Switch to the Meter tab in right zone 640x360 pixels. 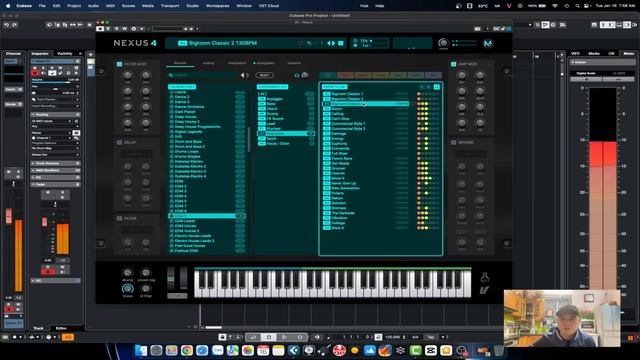pos(629,53)
